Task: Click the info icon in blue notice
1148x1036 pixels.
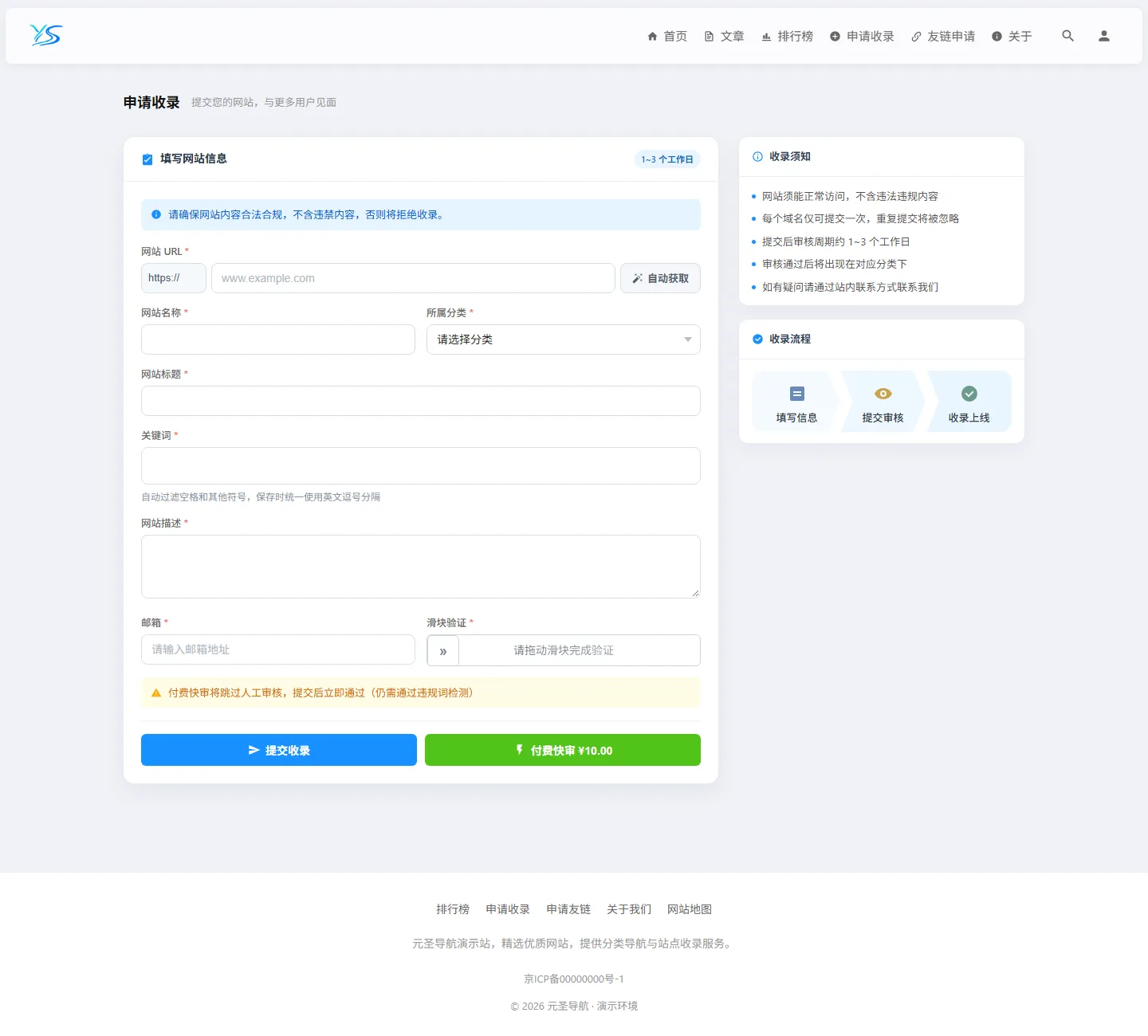Action: click(x=156, y=214)
